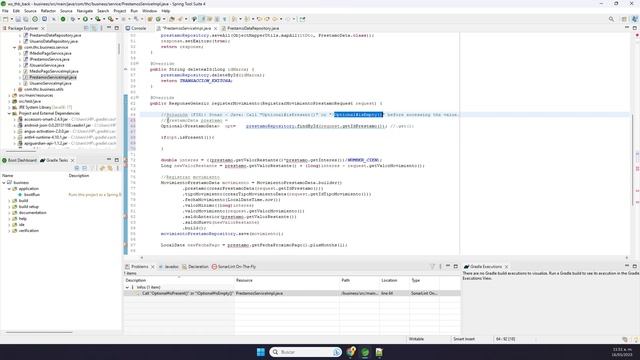640x360 pixels.
Task: Switch to the Console tab
Action: (x=136, y=28)
